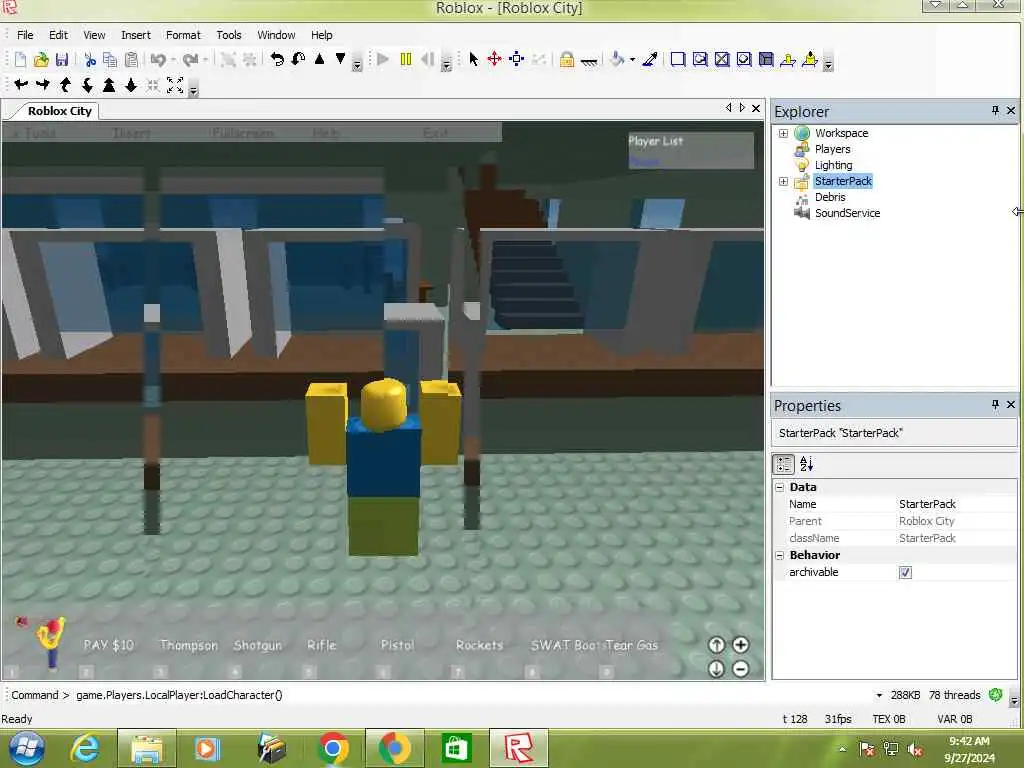Collapse the Behavior property section

tap(779, 555)
